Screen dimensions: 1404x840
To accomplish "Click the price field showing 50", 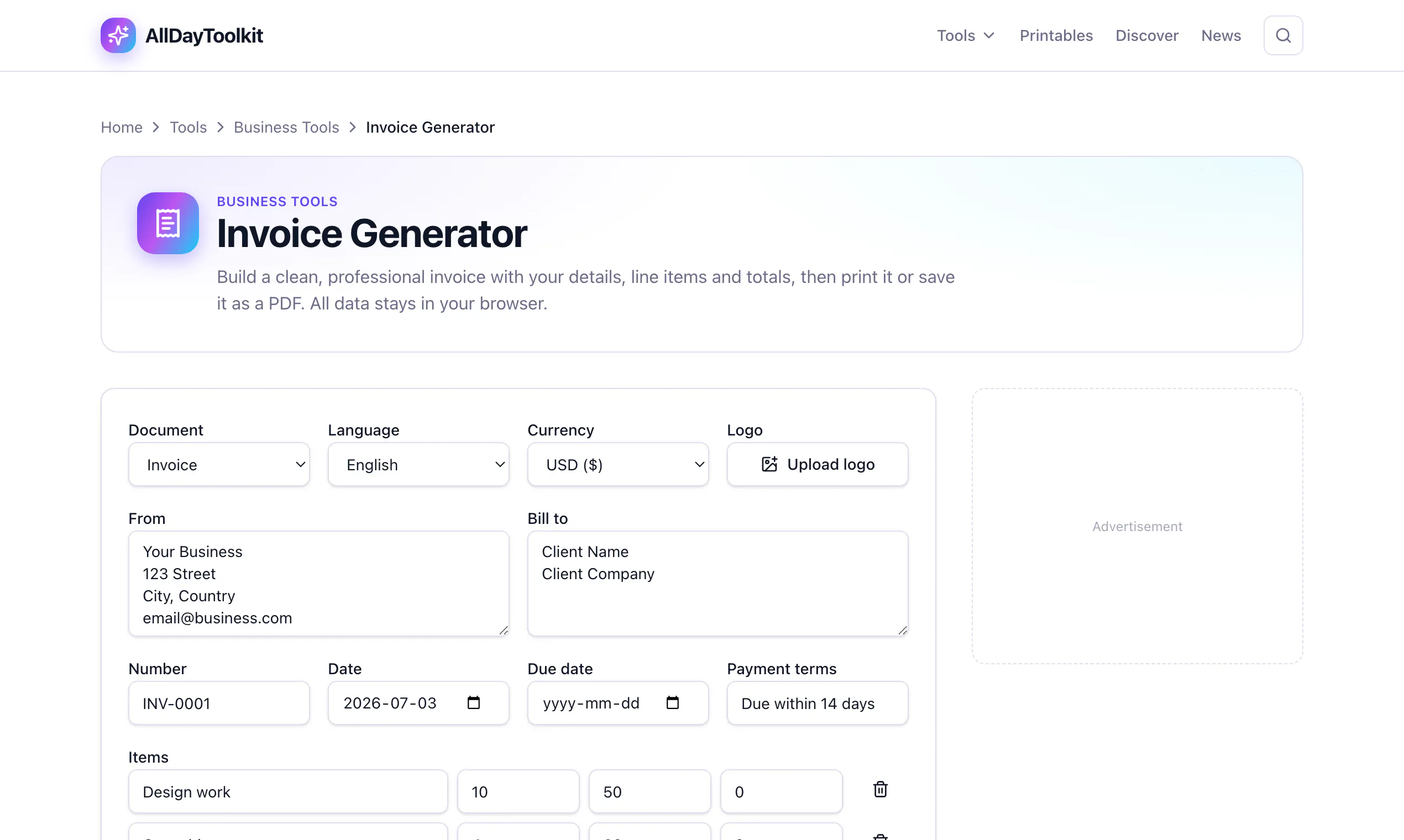I will point(649,791).
